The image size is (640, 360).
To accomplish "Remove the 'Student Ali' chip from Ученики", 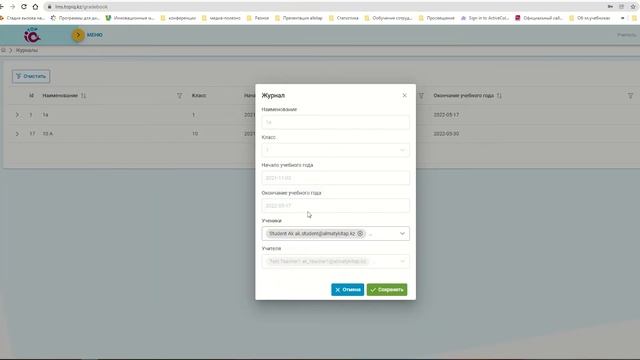I will [360, 233].
